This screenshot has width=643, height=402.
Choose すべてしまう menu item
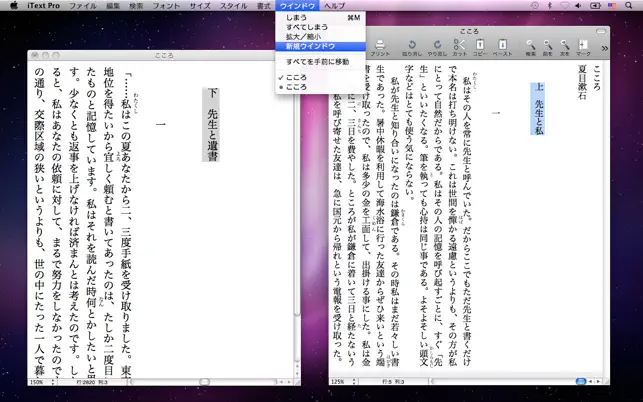320,27
